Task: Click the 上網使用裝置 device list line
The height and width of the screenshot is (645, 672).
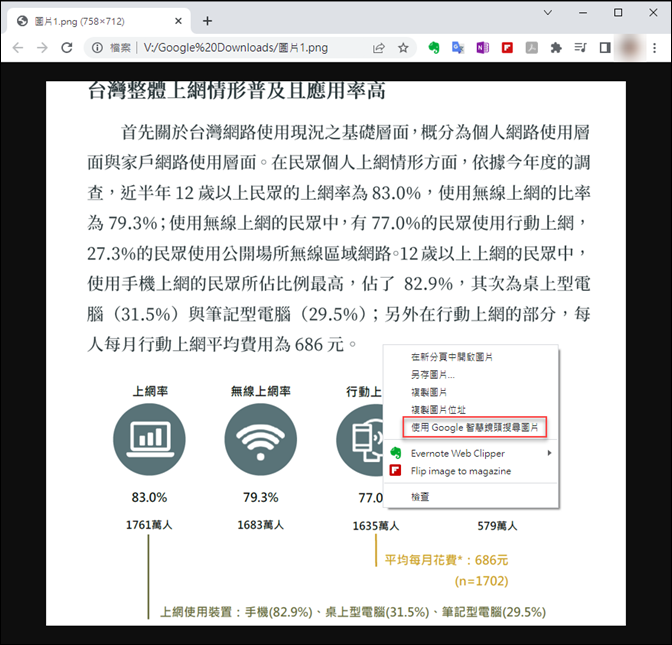Action: (x=353, y=612)
